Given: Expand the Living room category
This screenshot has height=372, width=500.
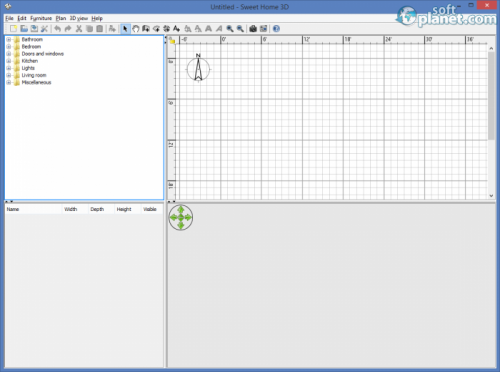Looking at the screenshot, I should pyautogui.click(x=9, y=75).
